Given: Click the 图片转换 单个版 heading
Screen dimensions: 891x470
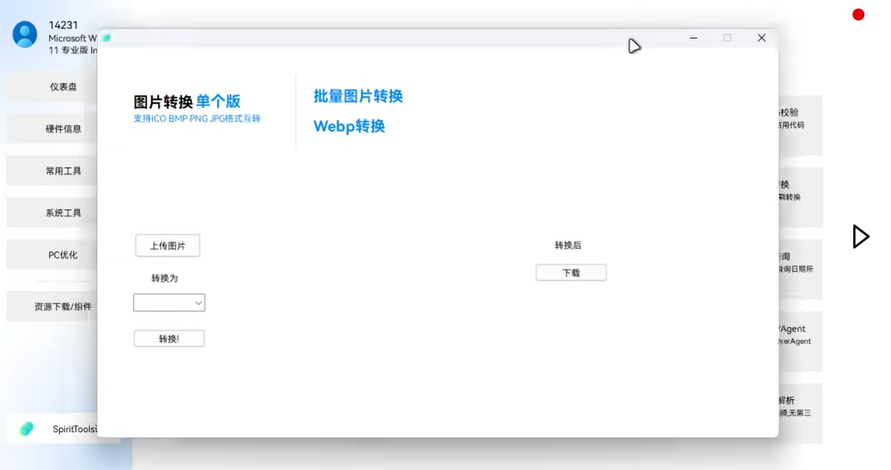Looking at the screenshot, I should tap(187, 102).
